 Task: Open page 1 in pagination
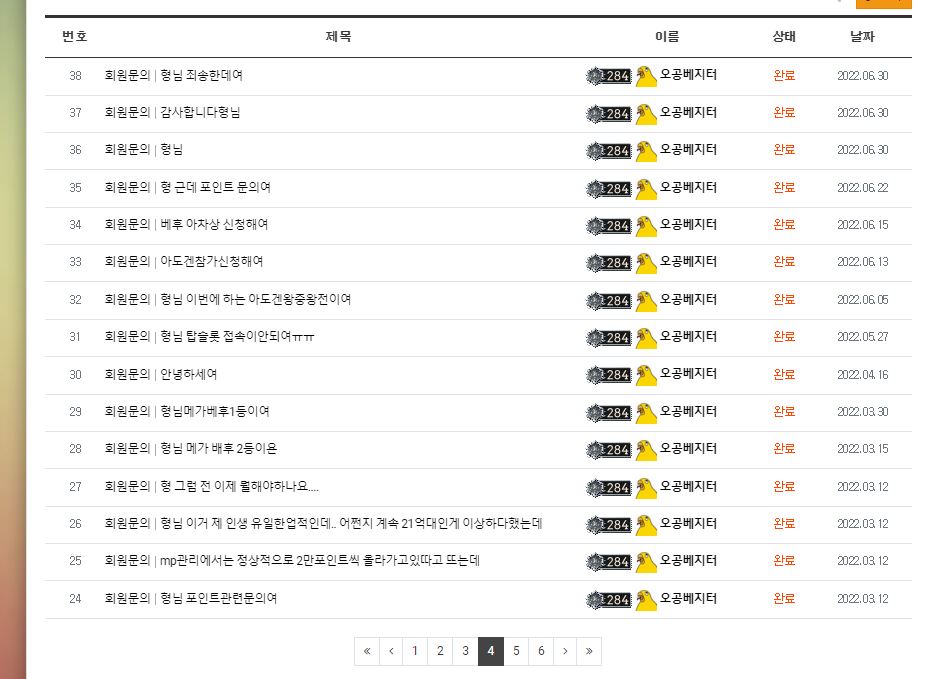coord(415,651)
